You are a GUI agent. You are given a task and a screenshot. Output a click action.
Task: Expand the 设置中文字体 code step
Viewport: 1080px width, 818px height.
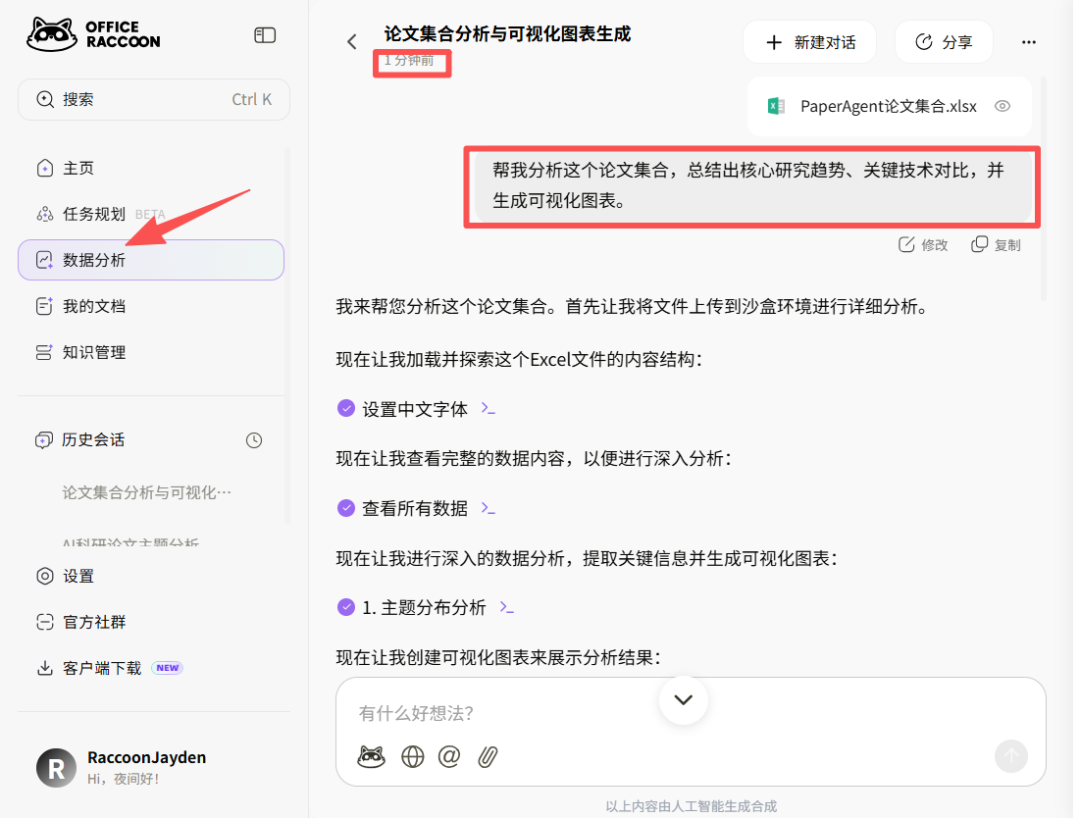coord(488,409)
